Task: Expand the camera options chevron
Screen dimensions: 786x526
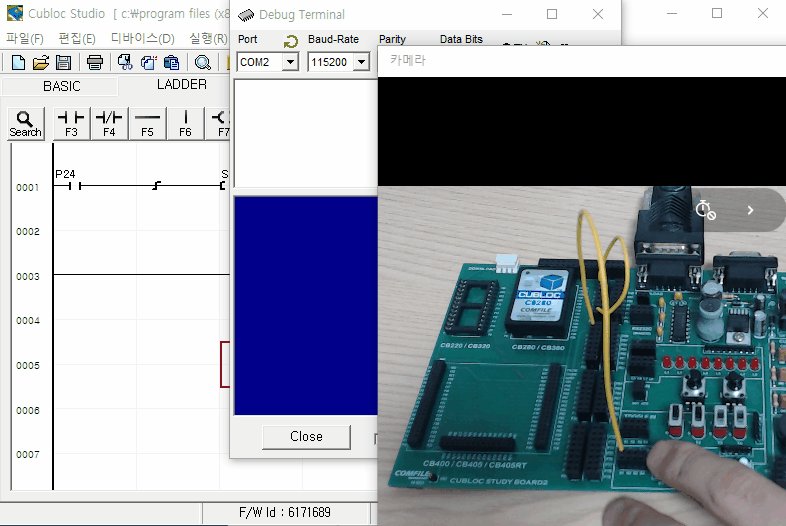Action: (750, 210)
